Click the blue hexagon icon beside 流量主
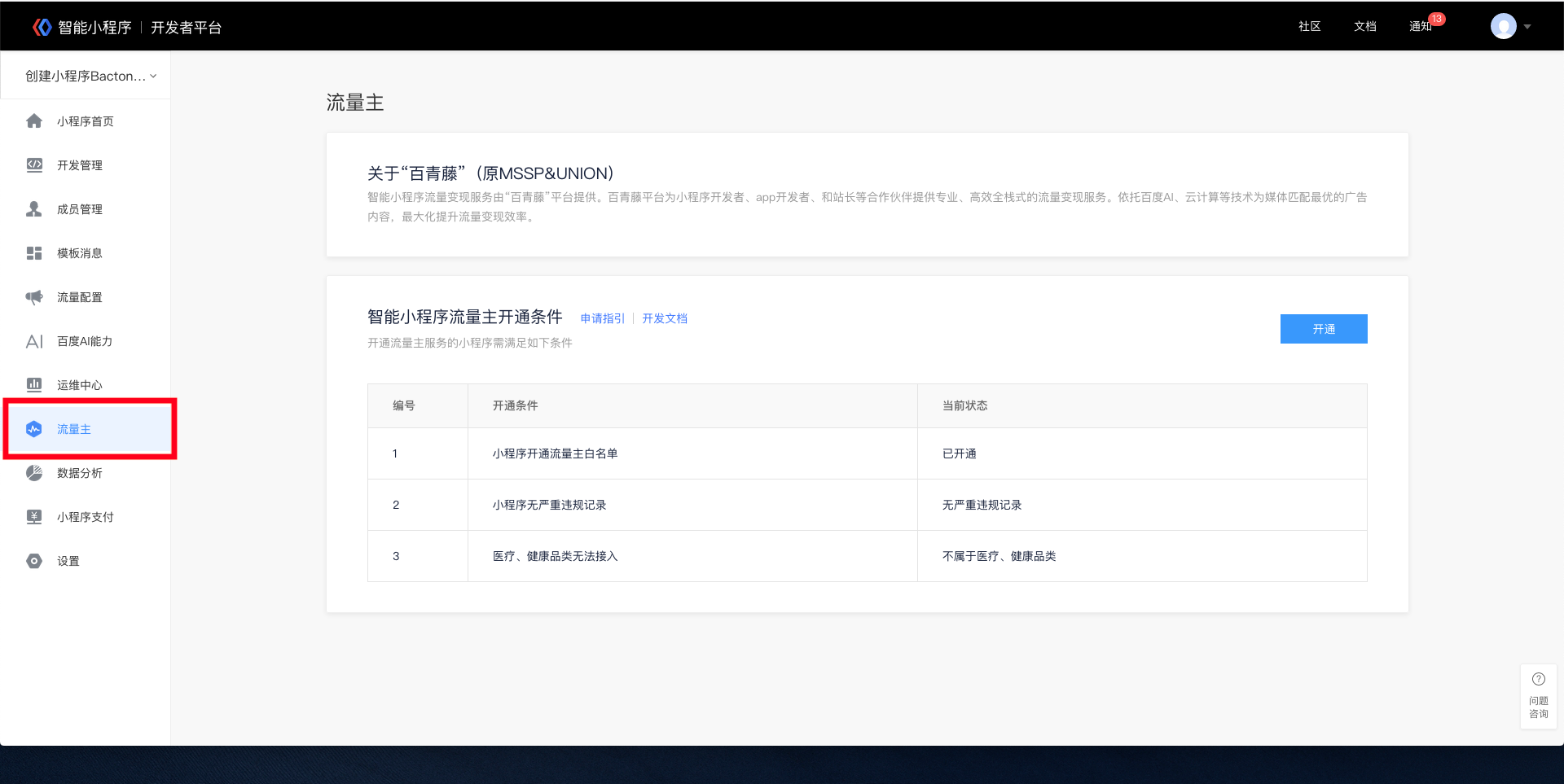Image resolution: width=1564 pixels, height=784 pixels. coord(34,429)
